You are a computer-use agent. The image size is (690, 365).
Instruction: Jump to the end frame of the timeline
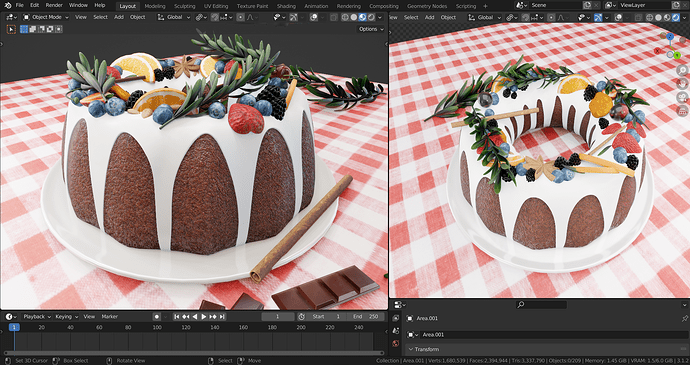coord(222,317)
